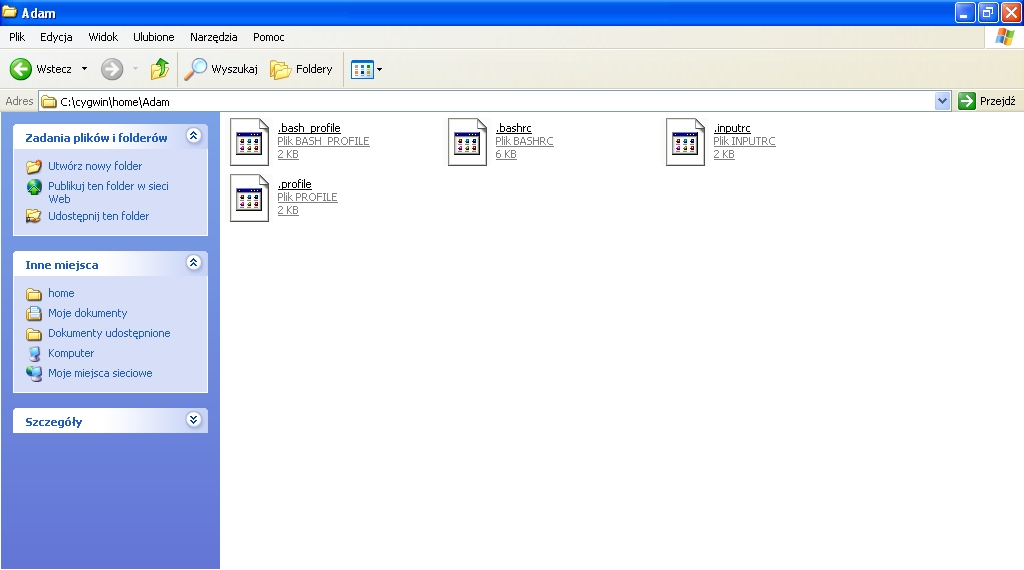Open the Edycja menu

tap(56, 37)
